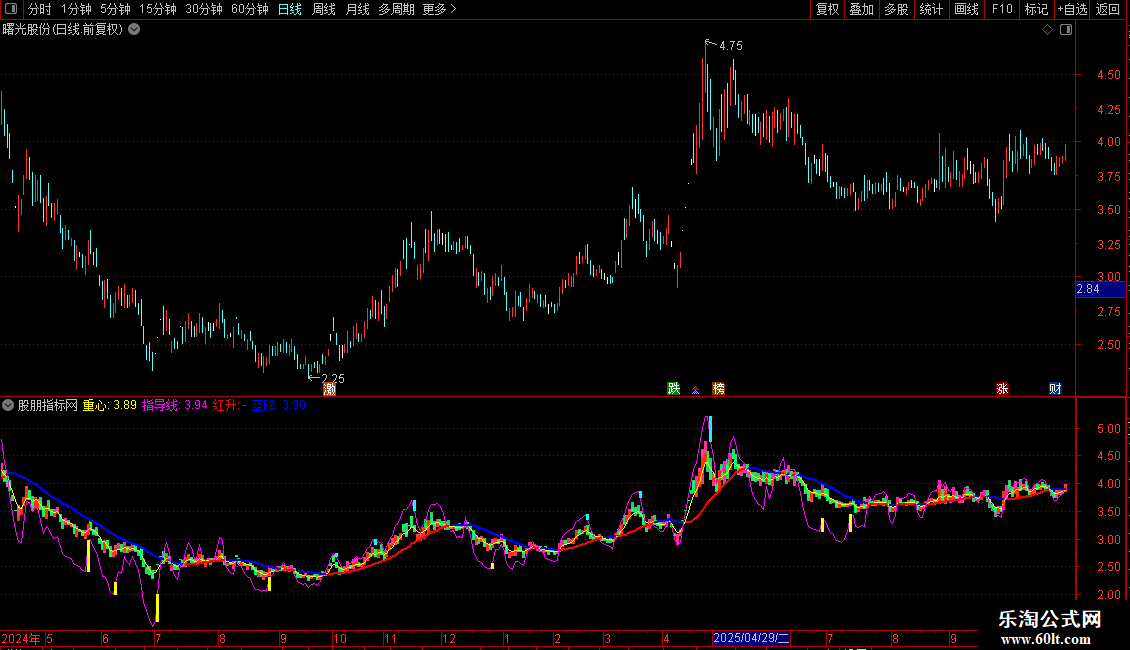Switch to 1分钟 period

tap(76, 9)
